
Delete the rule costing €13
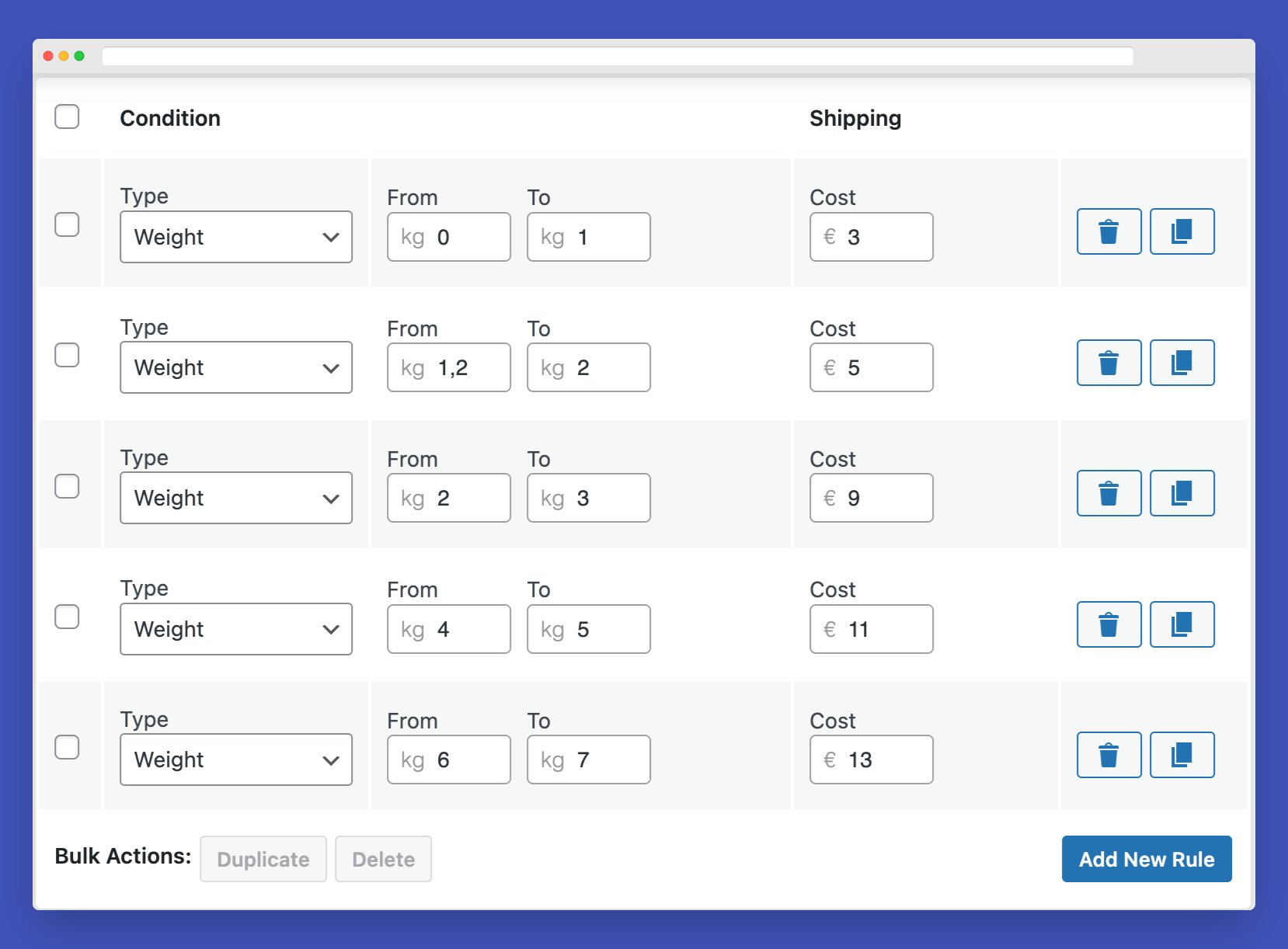(1109, 755)
